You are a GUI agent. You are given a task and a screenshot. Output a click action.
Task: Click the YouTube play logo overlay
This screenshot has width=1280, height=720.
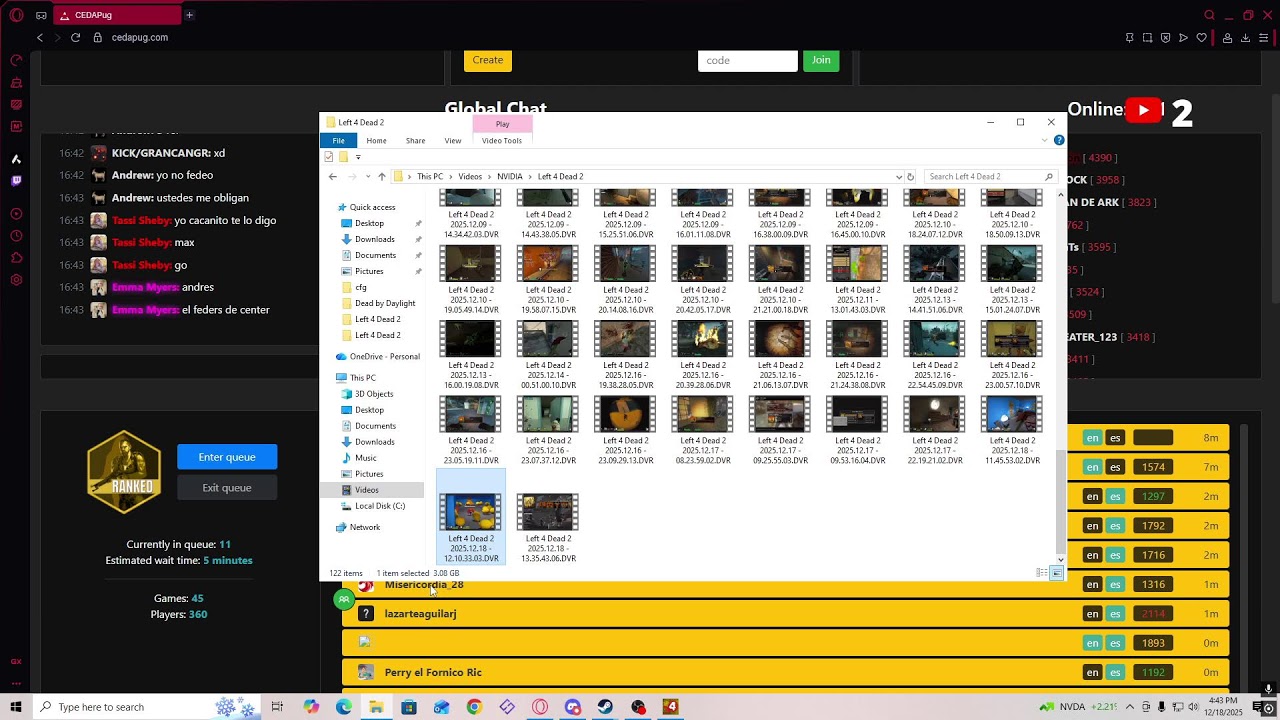click(x=1143, y=111)
